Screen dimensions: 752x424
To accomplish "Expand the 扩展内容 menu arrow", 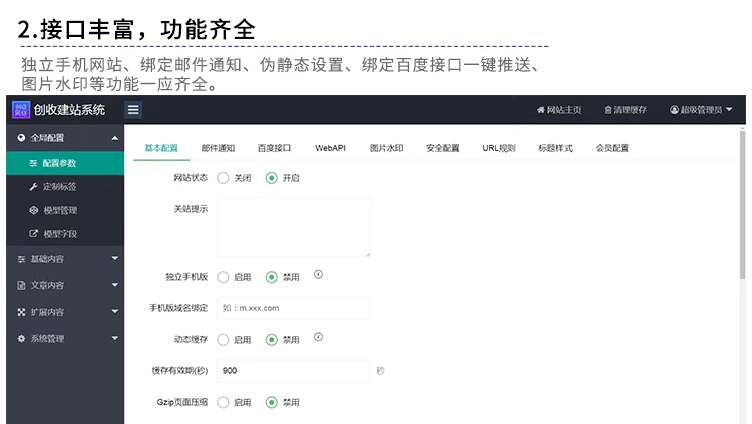I will click(115, 311).
